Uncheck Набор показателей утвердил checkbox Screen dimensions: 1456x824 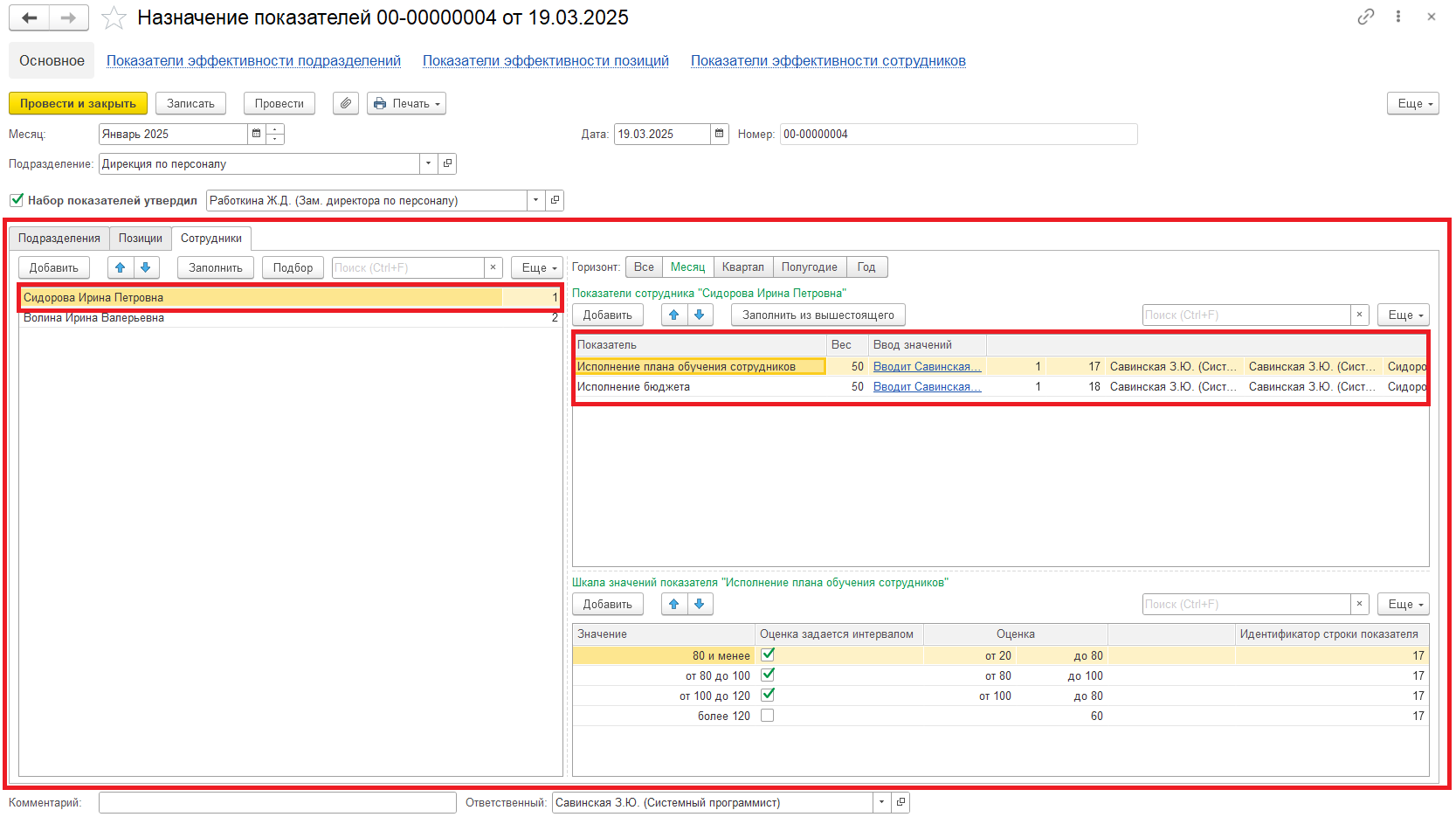pos(17,200)
